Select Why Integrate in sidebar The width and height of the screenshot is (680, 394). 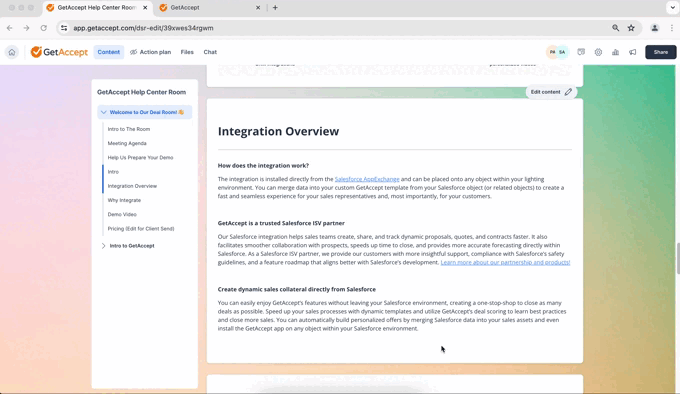click(x=124, y=200)
